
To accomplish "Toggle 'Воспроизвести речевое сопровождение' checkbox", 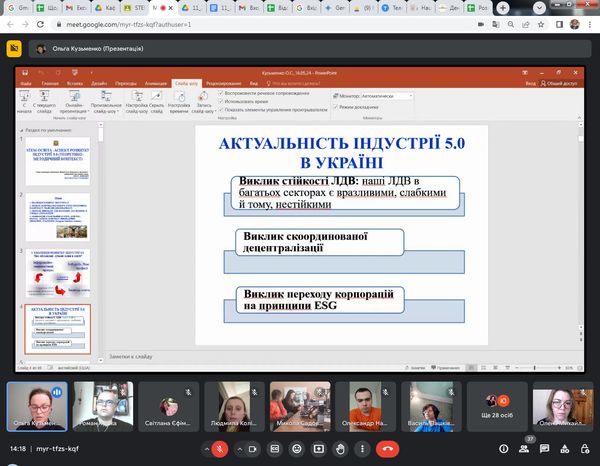I will 220,94.
